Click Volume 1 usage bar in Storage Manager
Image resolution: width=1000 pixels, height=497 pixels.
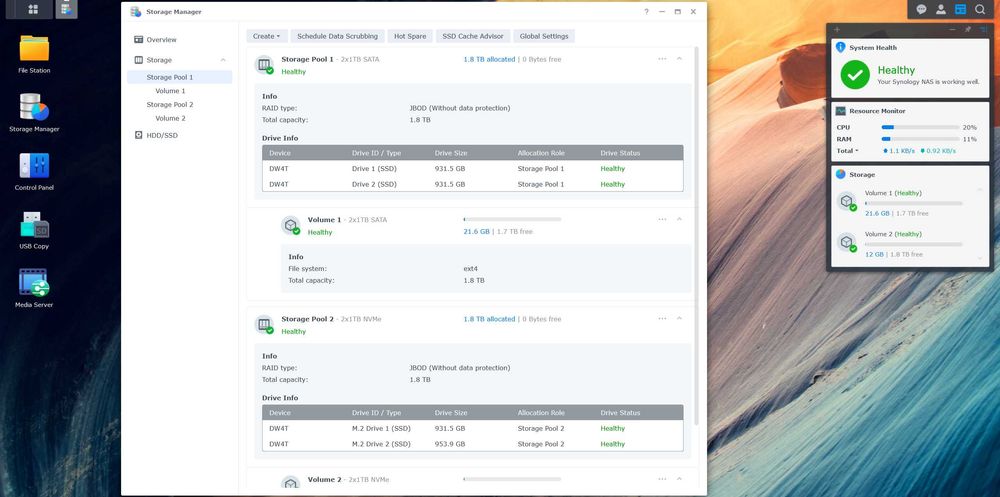(512, 219)
